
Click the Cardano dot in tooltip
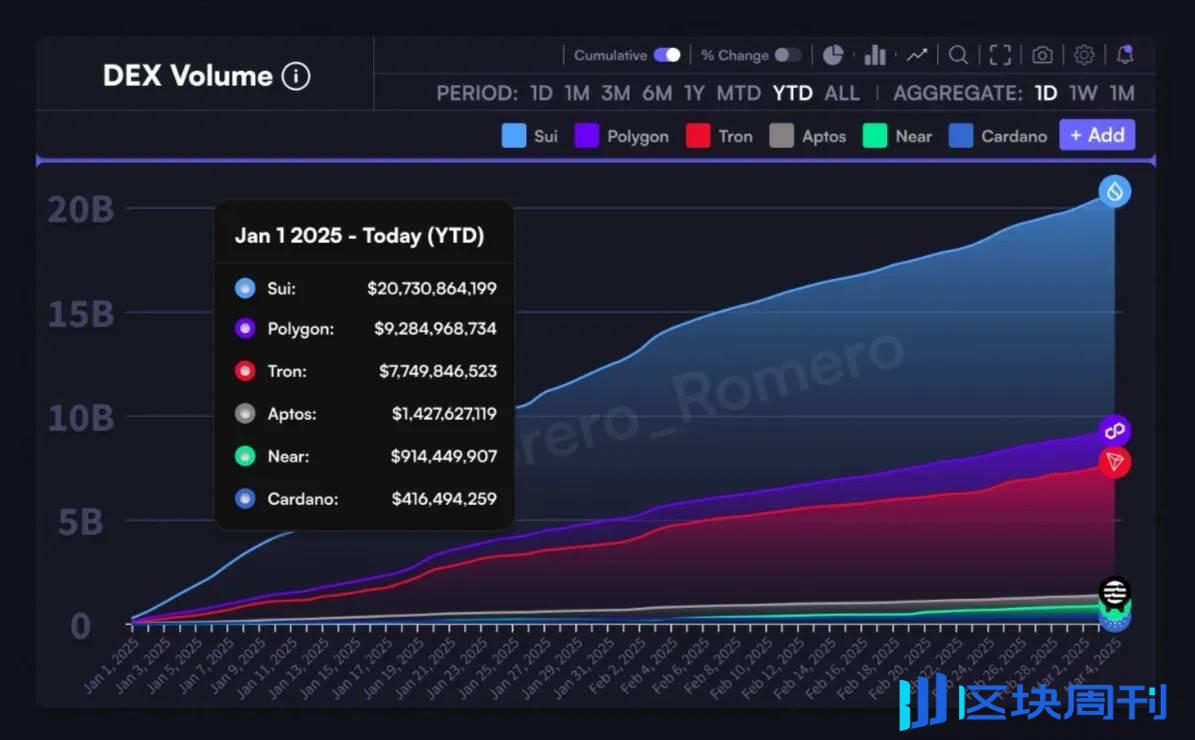click(245, 499)
